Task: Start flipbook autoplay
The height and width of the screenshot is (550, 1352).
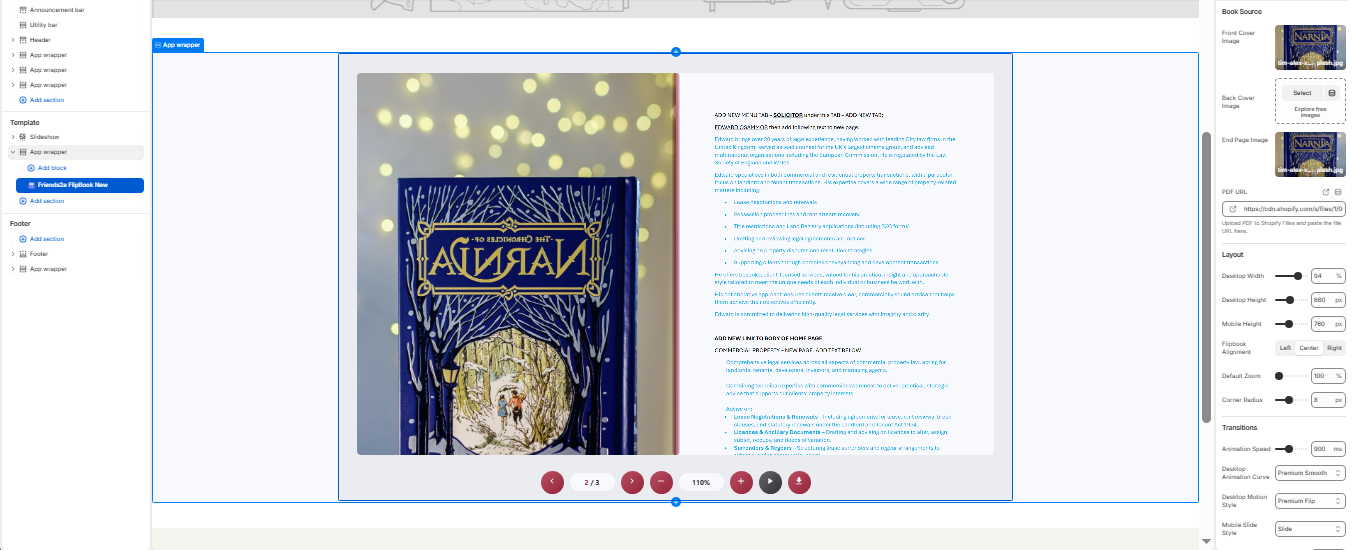Action: [x=770, y=482]
